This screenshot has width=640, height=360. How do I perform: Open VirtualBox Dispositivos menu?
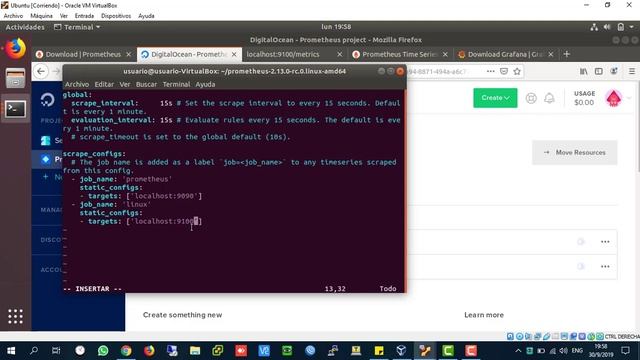point(116,16)
